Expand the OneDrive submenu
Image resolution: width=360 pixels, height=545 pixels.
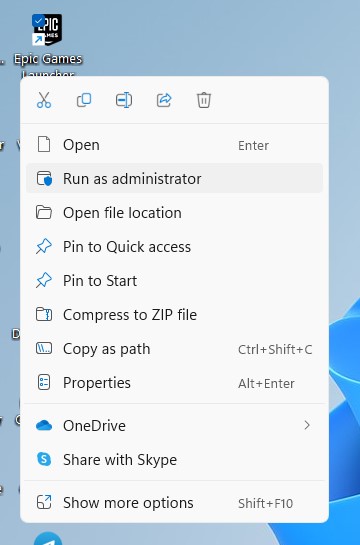point(174,425)
